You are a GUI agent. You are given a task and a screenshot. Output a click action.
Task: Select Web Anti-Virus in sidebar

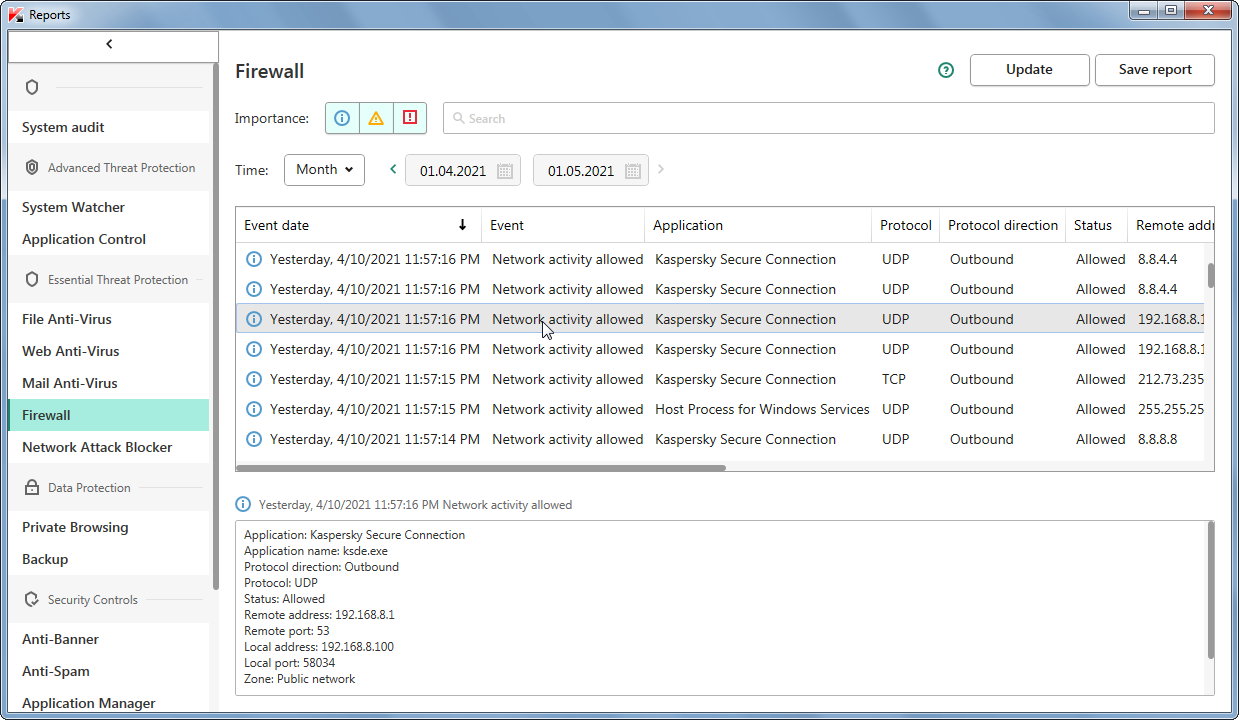click(x=70, y=351)
